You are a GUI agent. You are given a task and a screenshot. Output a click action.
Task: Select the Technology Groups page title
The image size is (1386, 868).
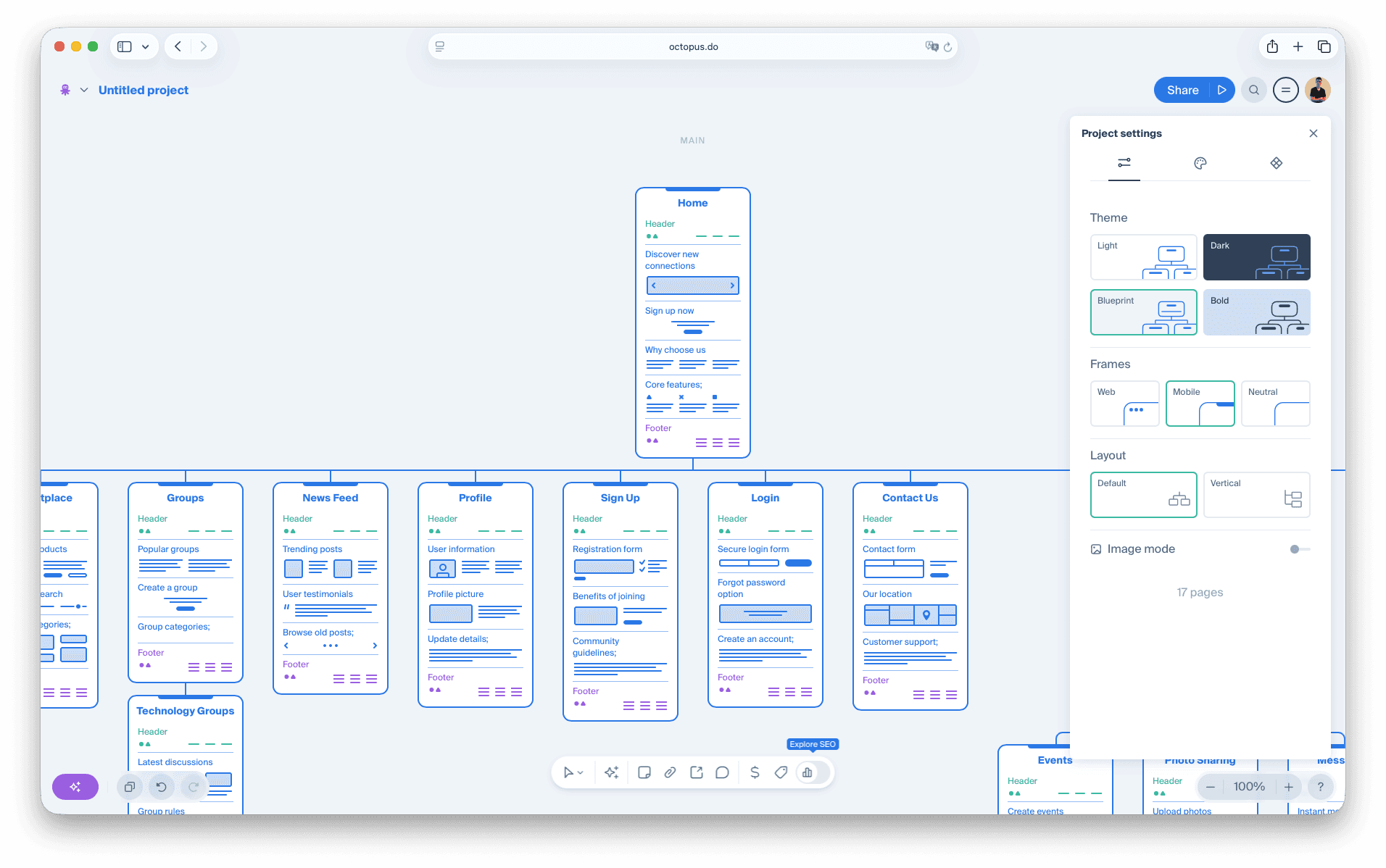(x=185, y=711)
